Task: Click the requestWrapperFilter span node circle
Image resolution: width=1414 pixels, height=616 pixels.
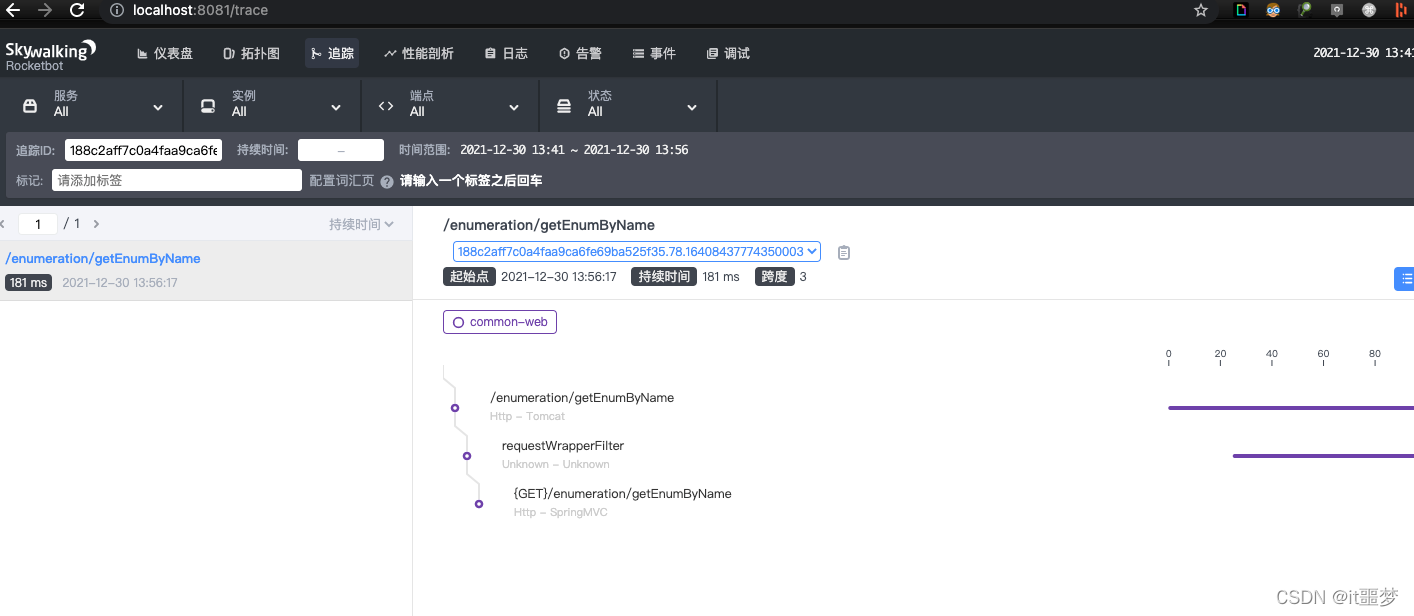Action: (x=467, y=456)
